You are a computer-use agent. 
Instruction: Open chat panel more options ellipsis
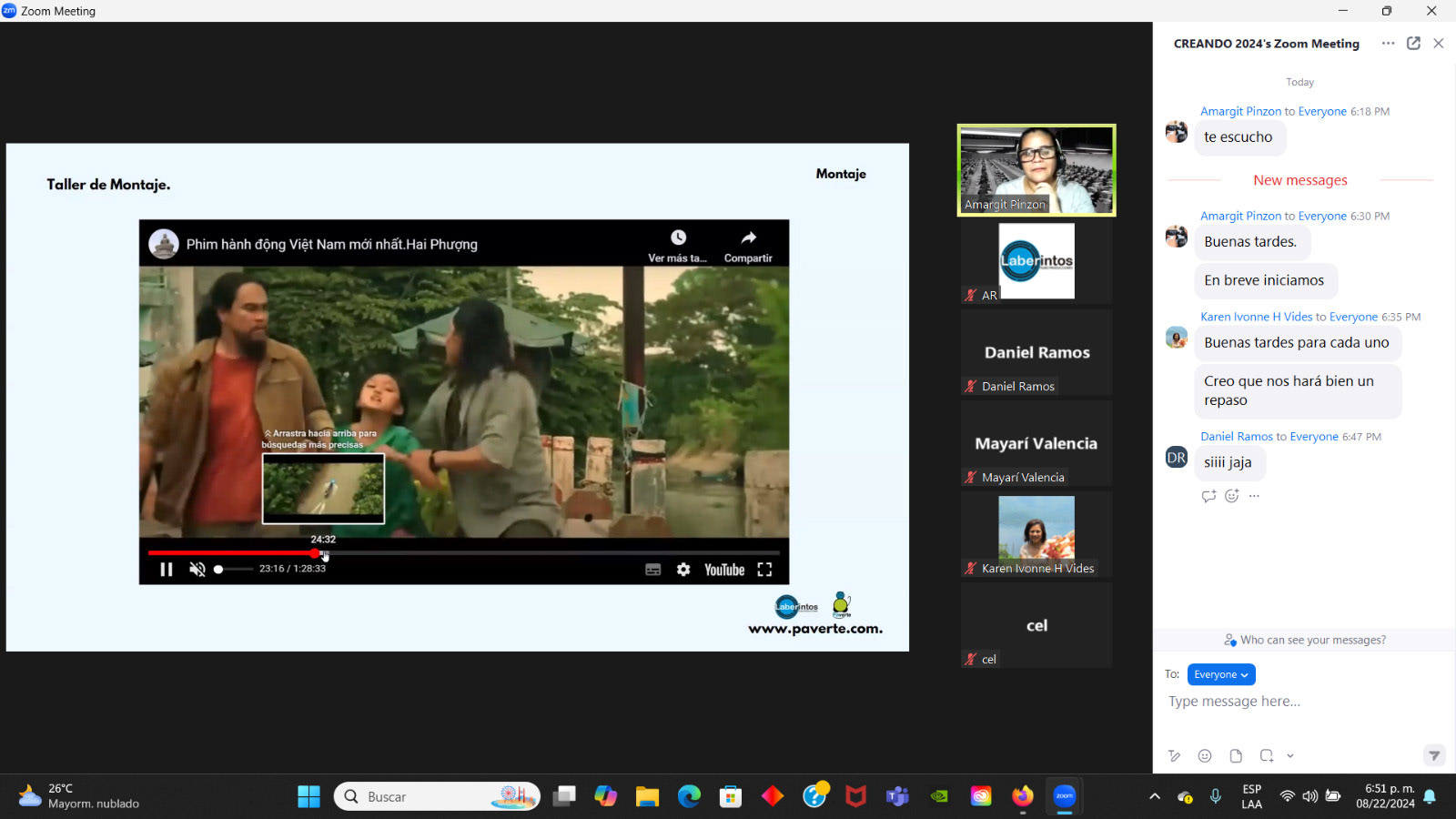tap(1388, 44)
